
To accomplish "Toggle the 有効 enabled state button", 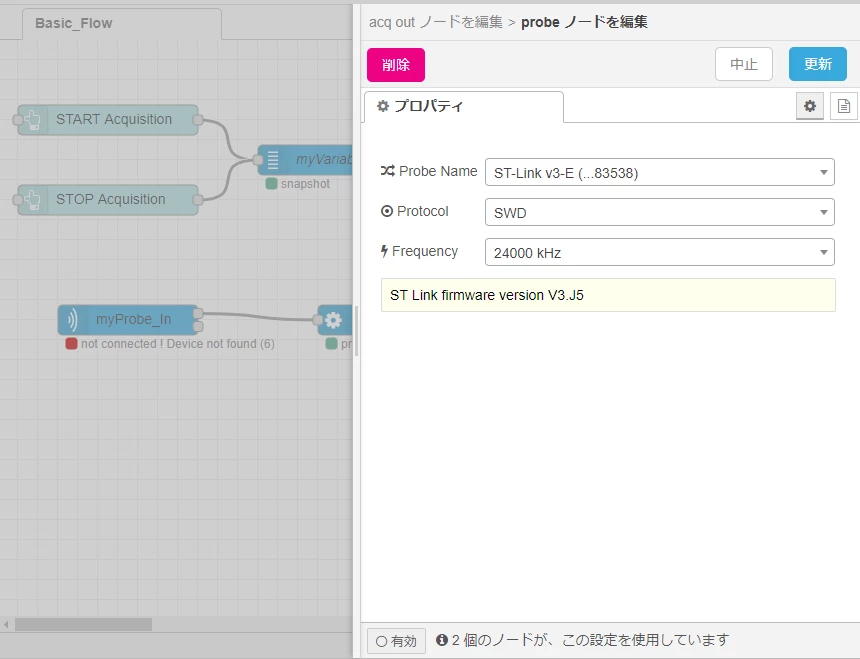I will 396,640.
